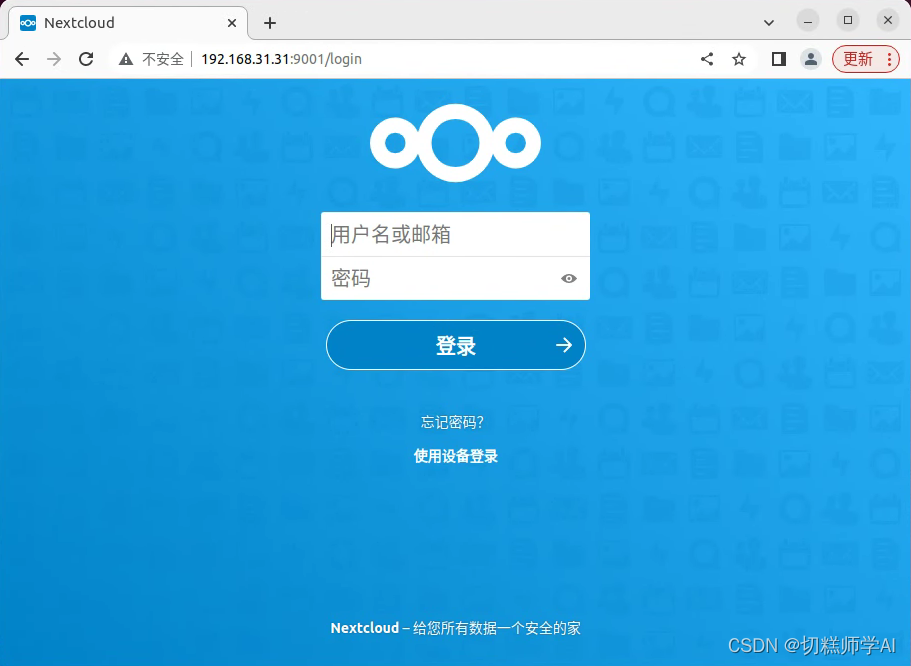Open a new browser tab
Viewport: 911px width, 666px height.
(270, 23)
